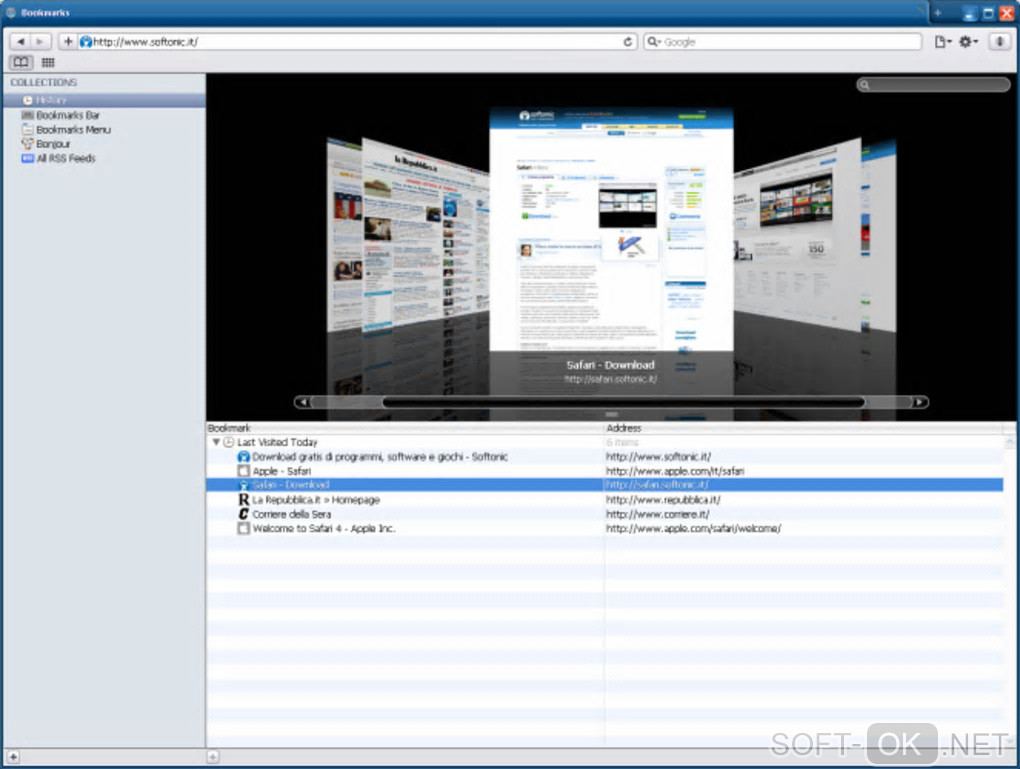Image resolution: width=1020 pixels, height=769 pixels.
Task: Select the Apple - Safari history row
Action: [x=604, y=471]
